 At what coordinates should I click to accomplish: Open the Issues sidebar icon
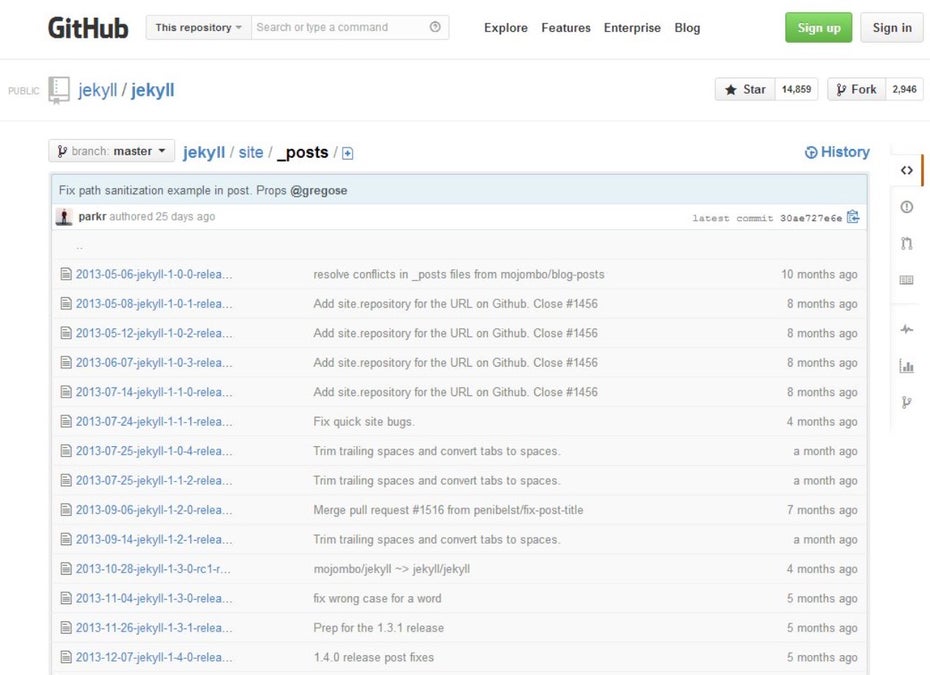point(906,207)
